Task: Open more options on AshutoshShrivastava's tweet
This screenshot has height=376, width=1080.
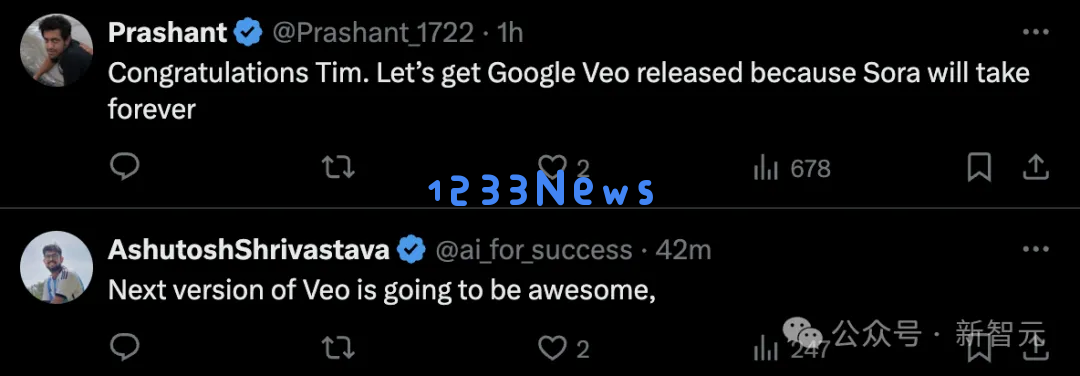Action: (x=1035, y=249)
